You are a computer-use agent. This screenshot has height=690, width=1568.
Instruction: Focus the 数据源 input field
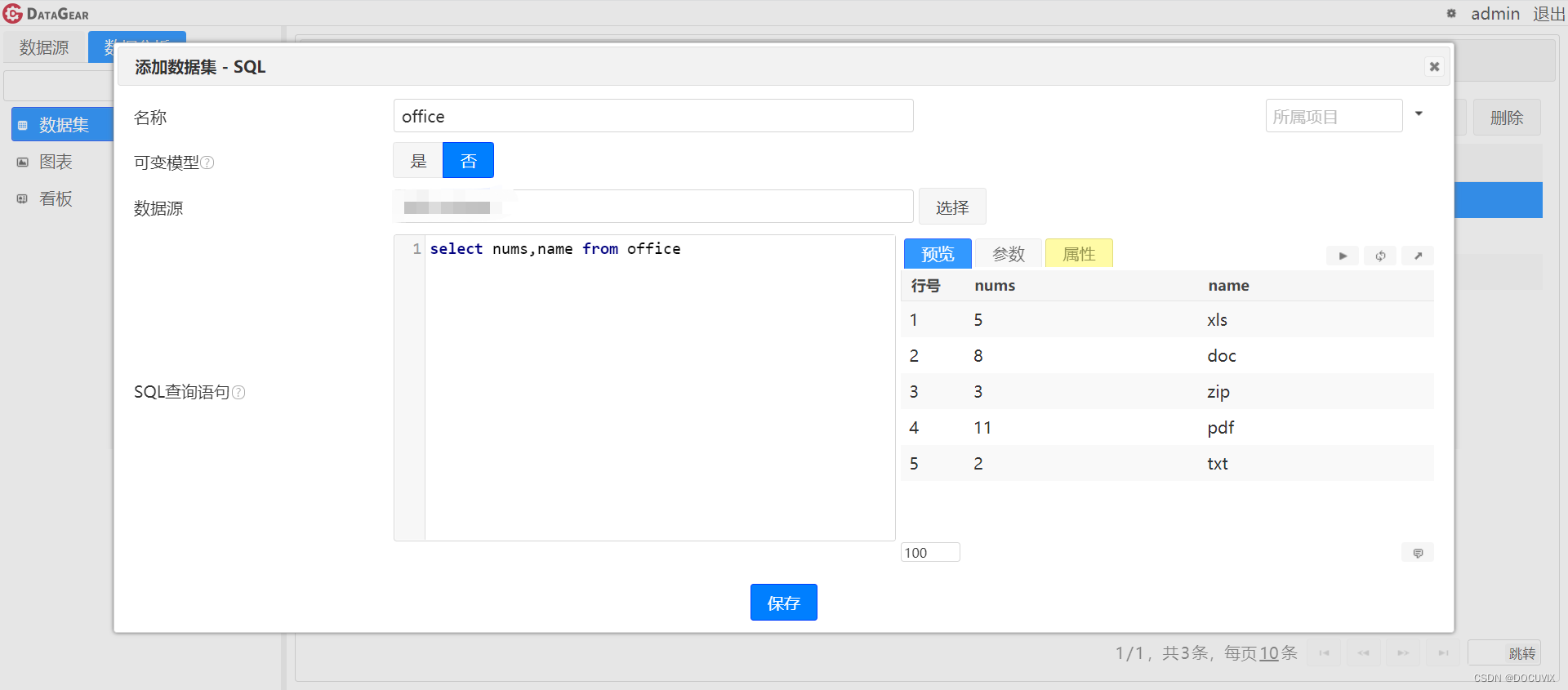(x=653, y=207)
